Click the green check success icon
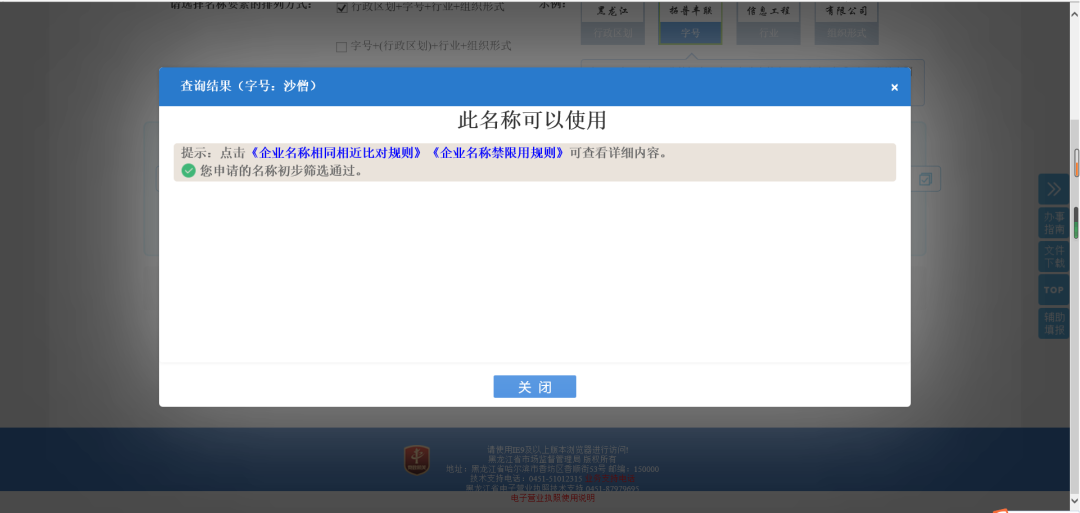This screenshot has width=1080, height=513. 189,171
